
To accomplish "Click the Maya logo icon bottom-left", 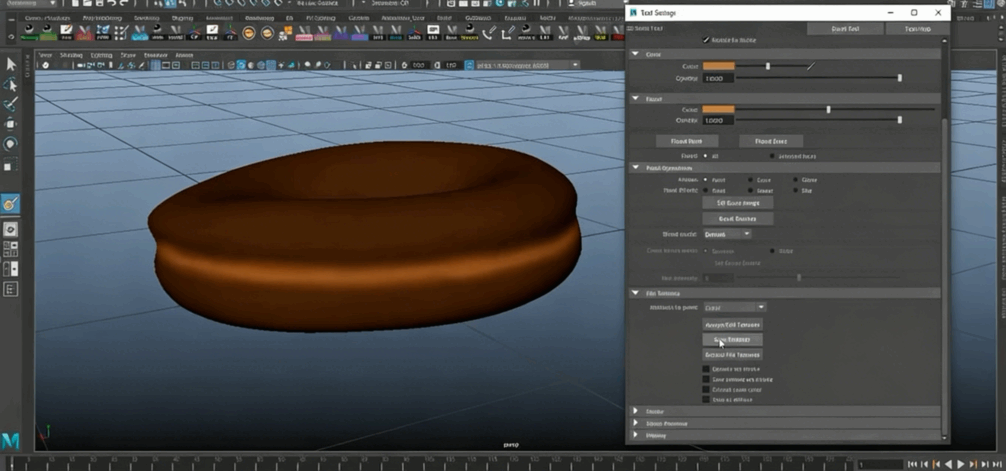I will pyautogui.click(x=11, y=440).
